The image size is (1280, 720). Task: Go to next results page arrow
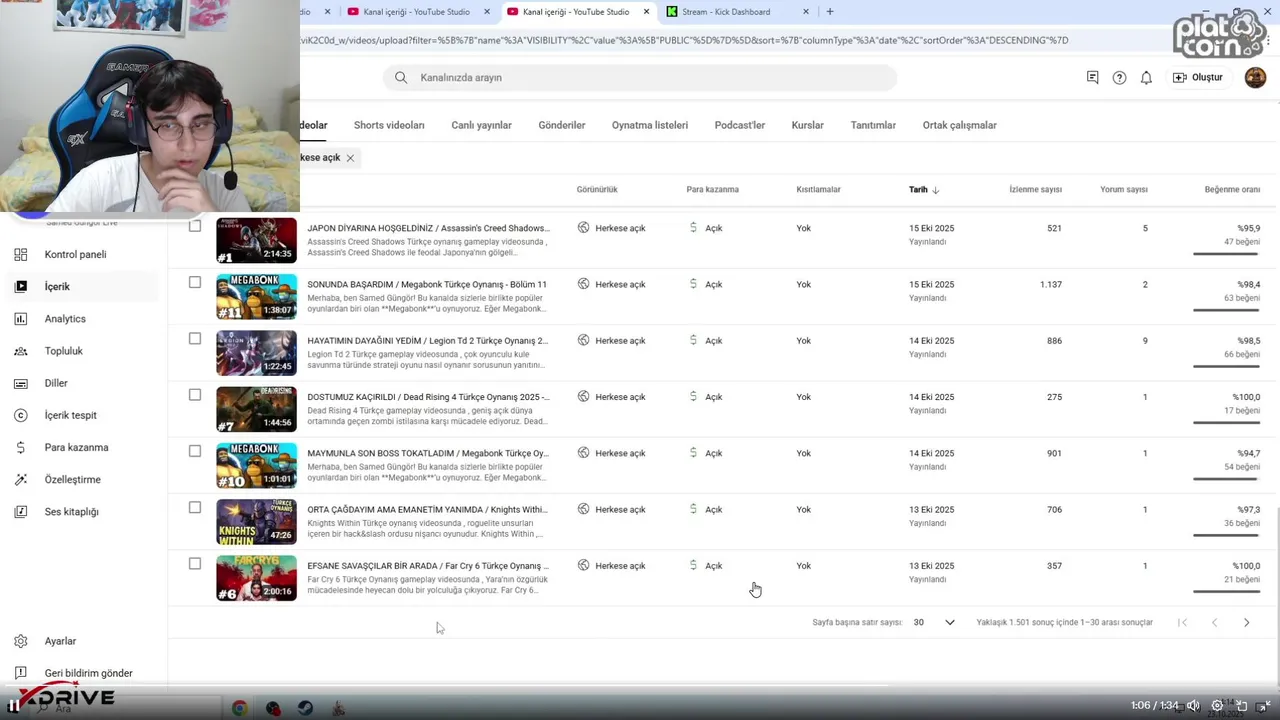(1246, 622)
